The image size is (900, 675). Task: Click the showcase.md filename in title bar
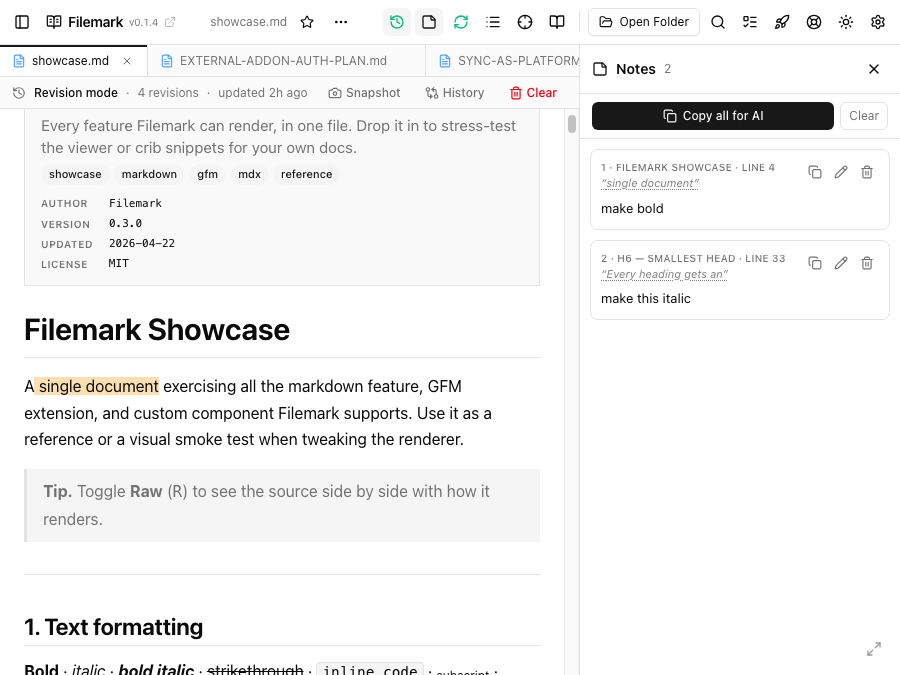click(249, 22)
